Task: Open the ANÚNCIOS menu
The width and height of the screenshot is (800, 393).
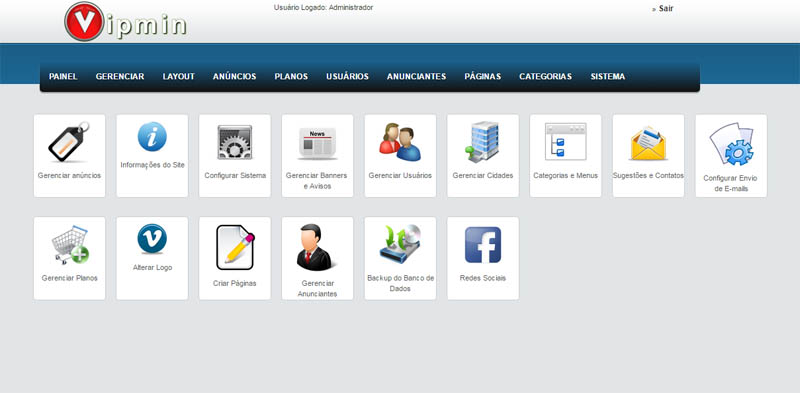Action: tap(235, 77)
